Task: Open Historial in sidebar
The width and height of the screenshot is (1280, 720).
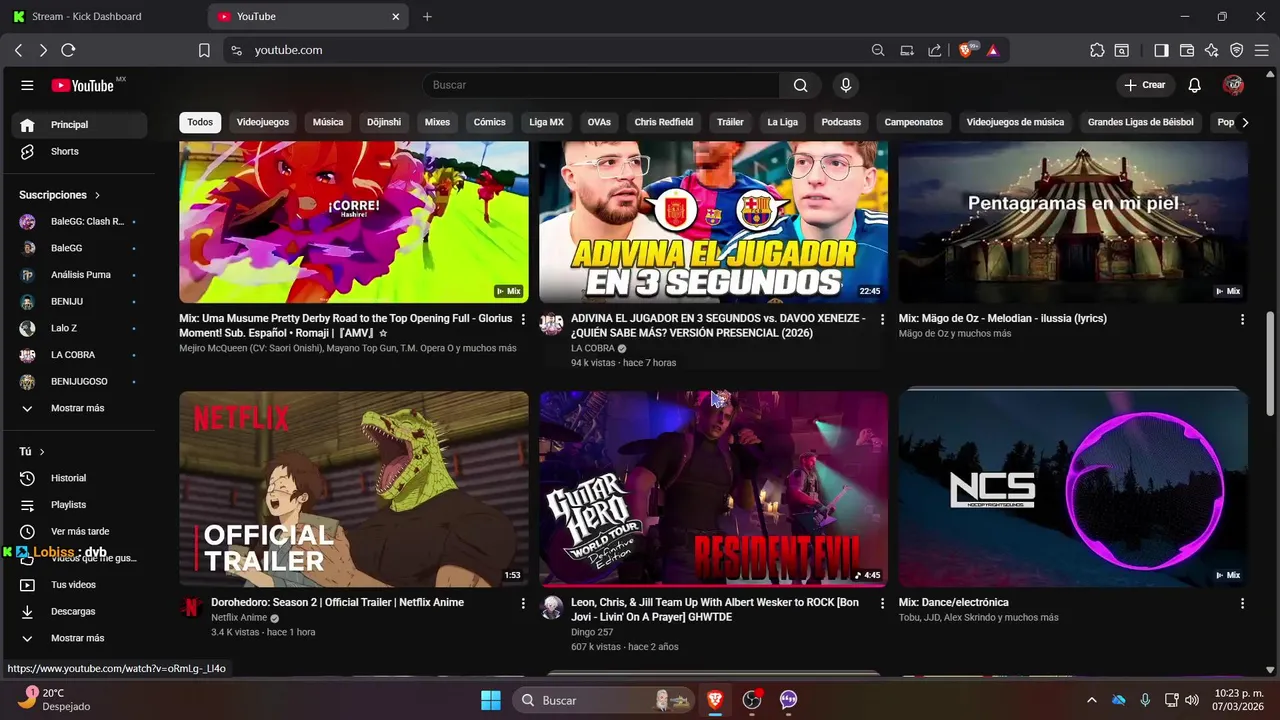Action: (x=79, y=478)
